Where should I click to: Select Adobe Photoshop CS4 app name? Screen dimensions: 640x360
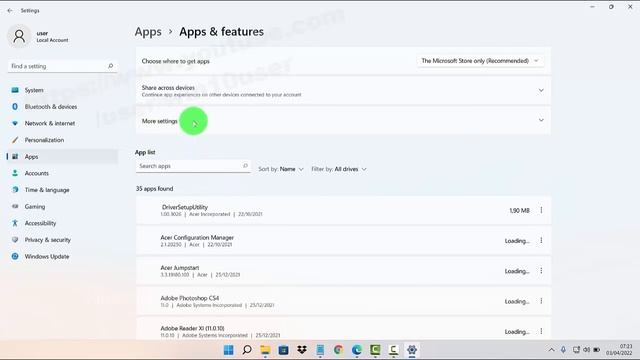pyautogui.click(x=190, y=298)
